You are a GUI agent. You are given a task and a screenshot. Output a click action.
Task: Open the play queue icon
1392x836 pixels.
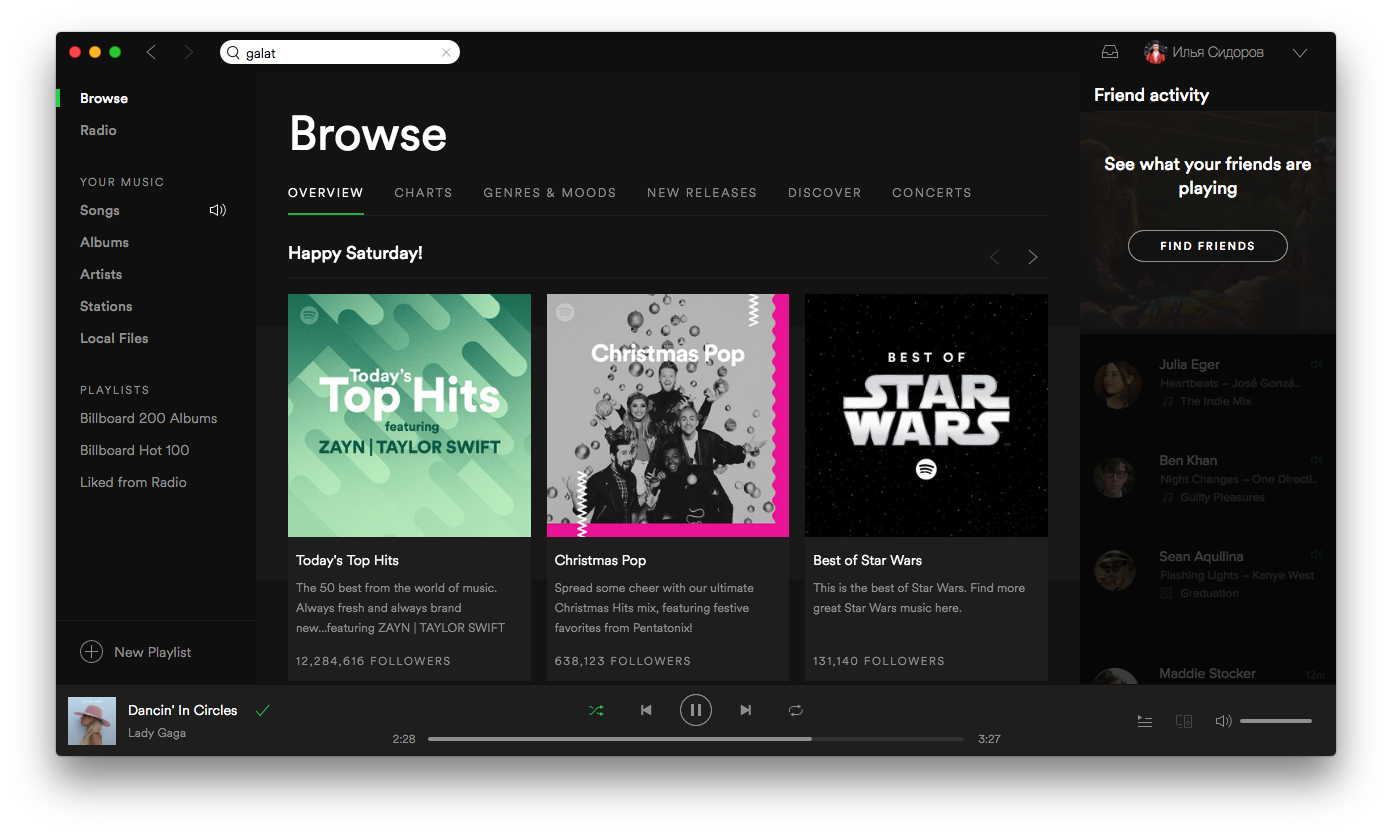pyautogui.click(x=1145, y=721)
